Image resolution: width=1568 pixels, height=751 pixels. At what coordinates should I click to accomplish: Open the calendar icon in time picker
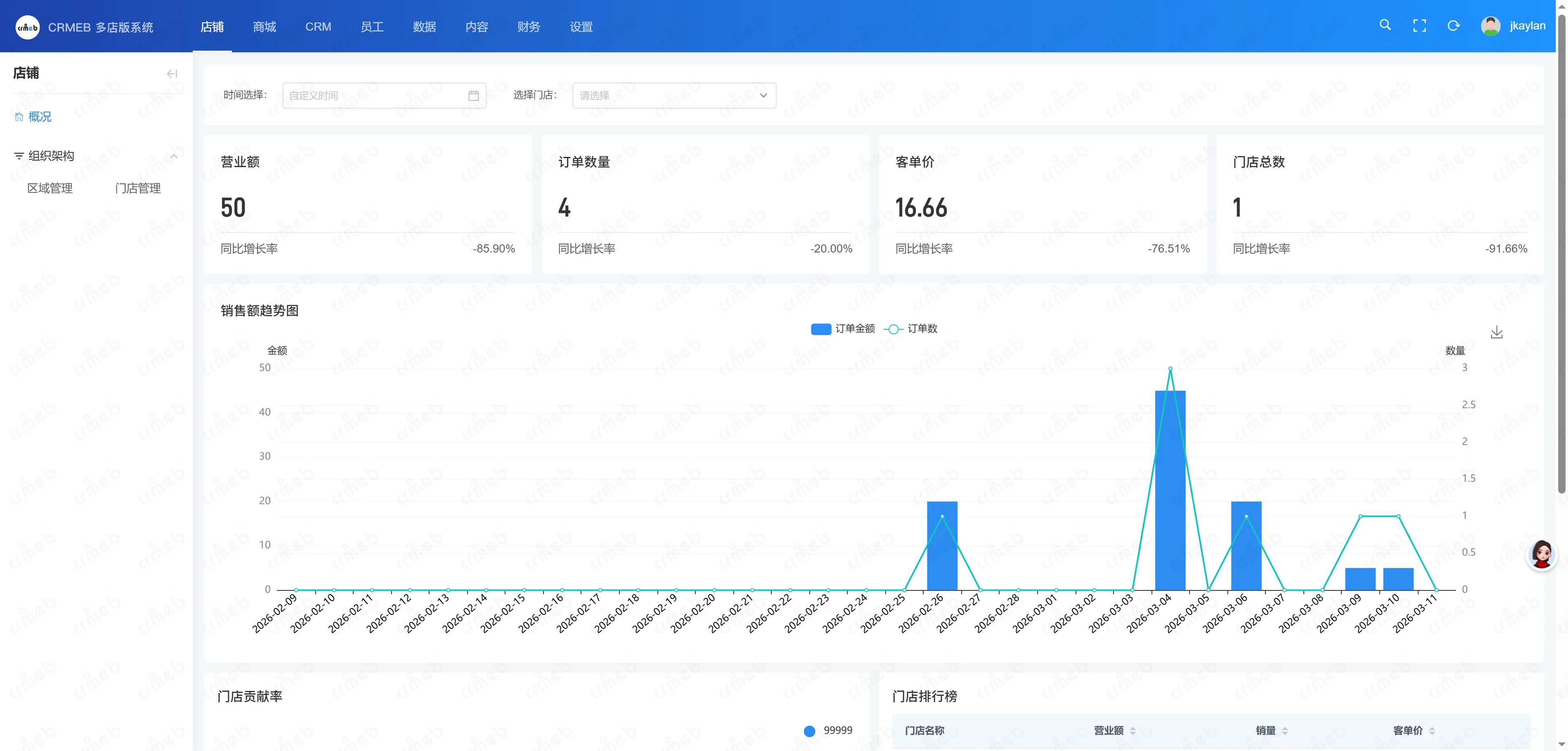474,96
